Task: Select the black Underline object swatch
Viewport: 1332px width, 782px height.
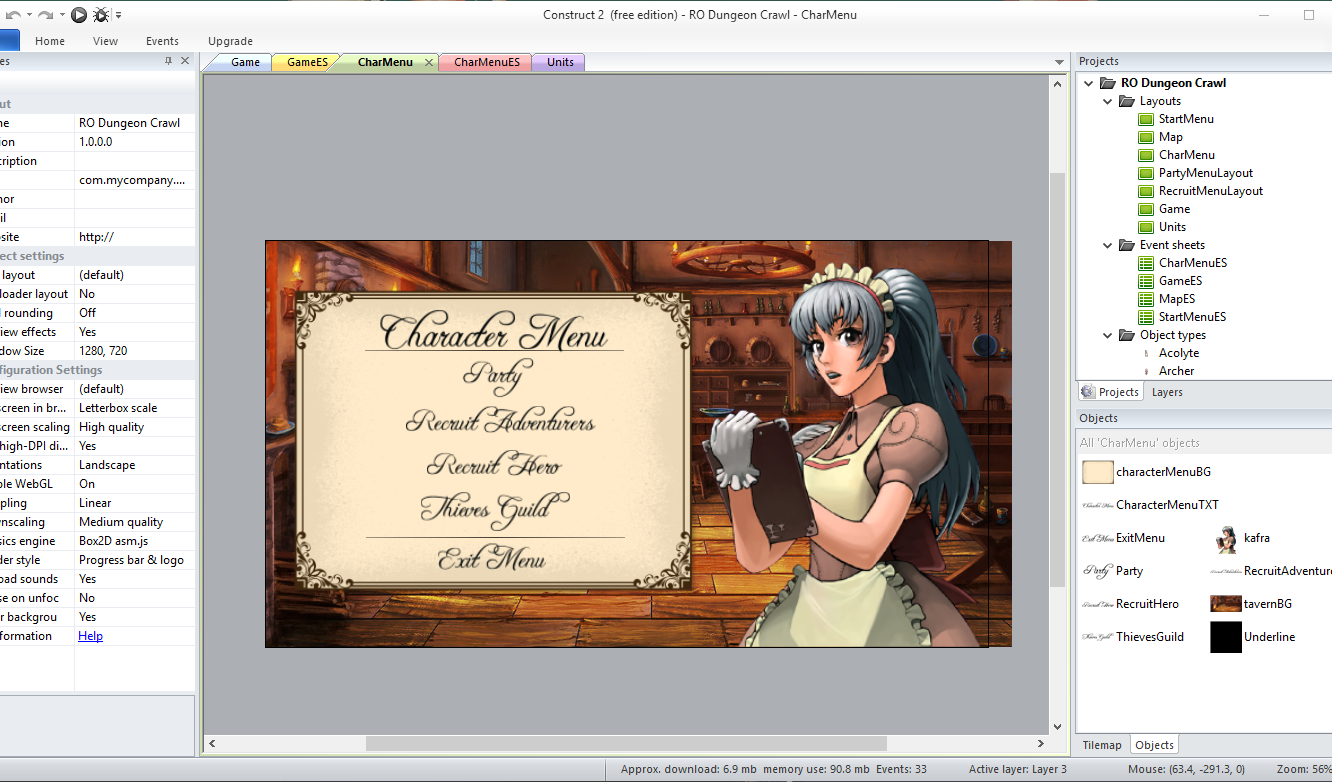Action: (1226, 637)
